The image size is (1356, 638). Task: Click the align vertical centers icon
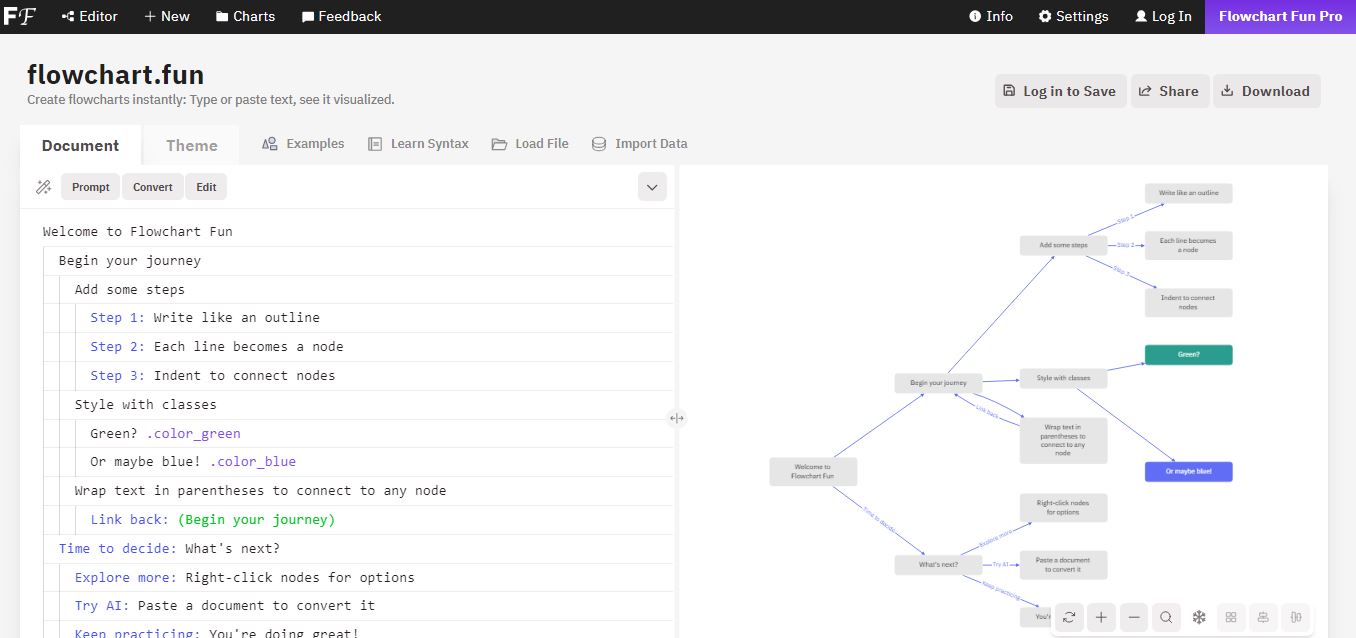pos(1264,618)
